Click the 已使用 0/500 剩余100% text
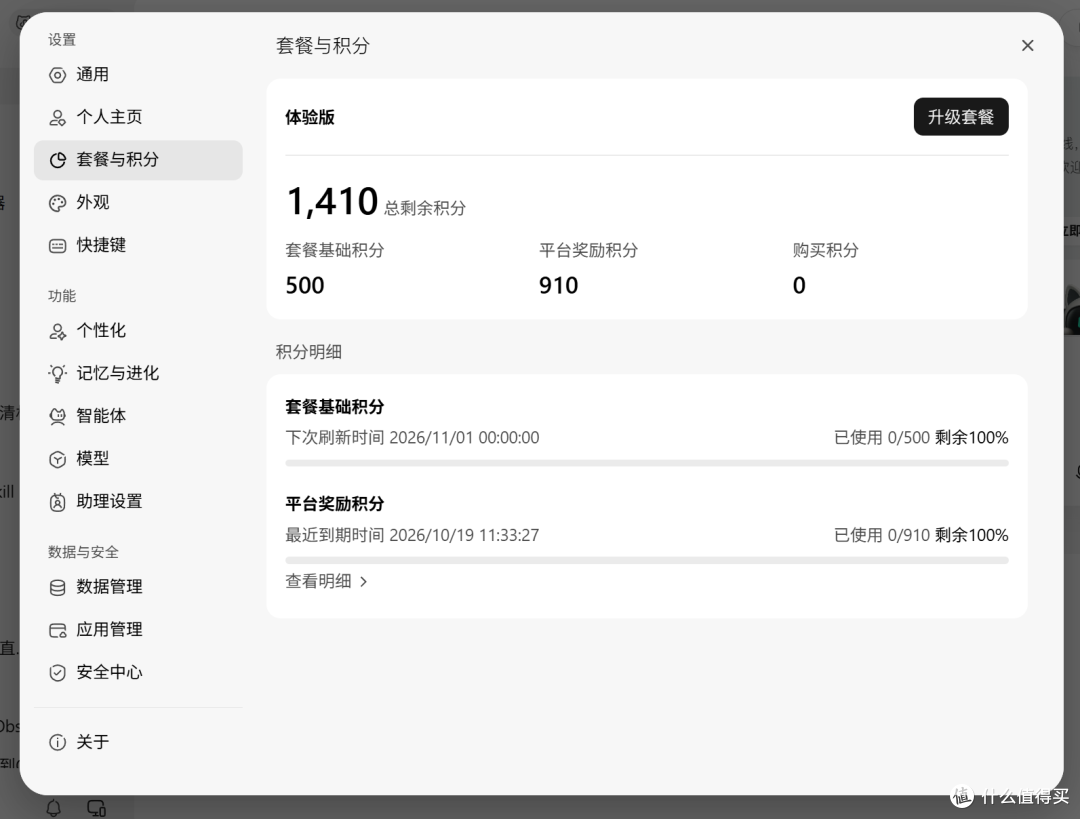 point(921,438)
